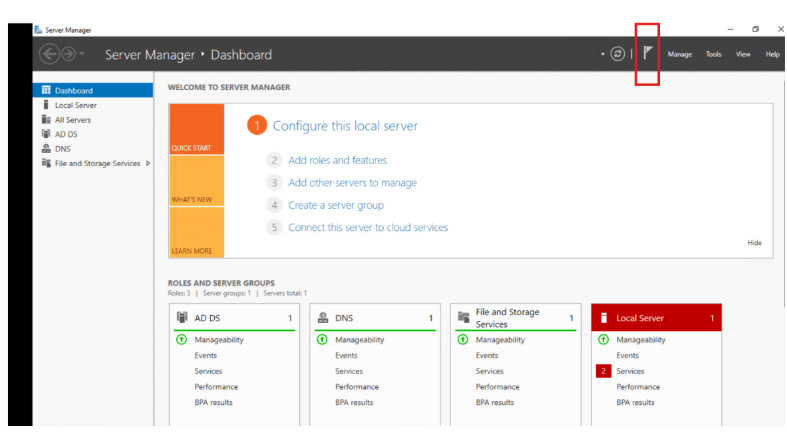The height and width of the screenshot is (432, 787).
Task: Open the AD DS tile header
Action: pos(234,318)
